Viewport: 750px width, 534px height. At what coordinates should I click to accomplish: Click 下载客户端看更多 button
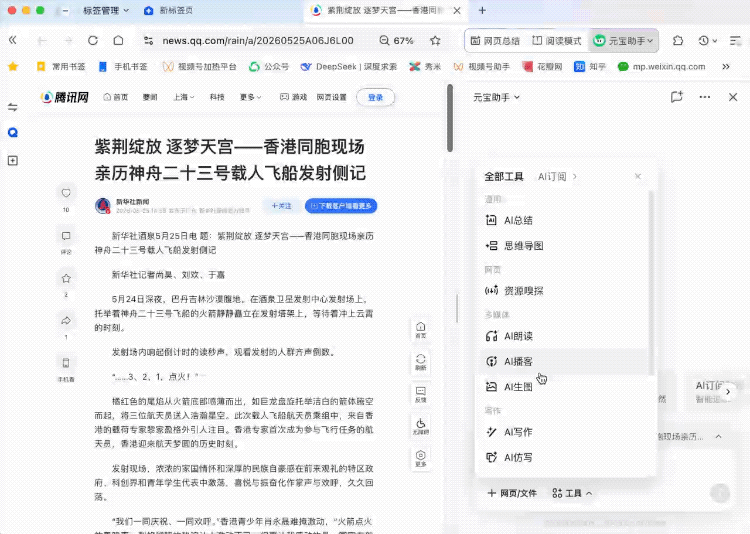tap(341, 206)
